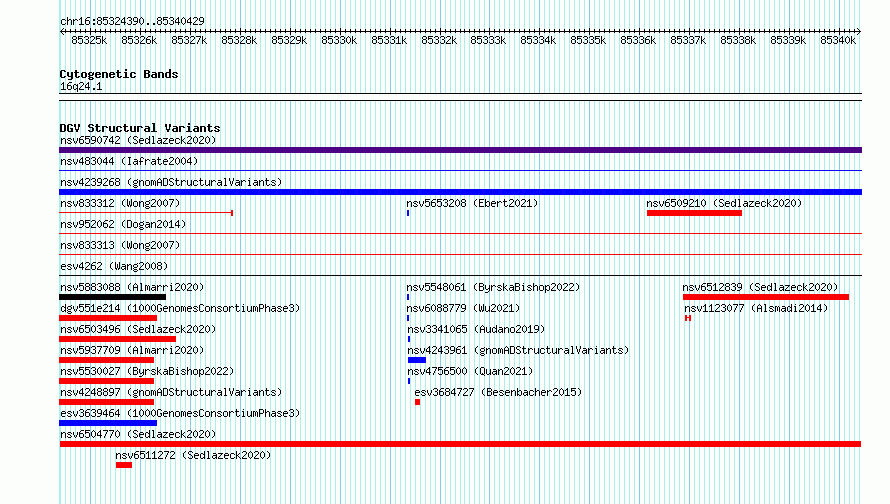The height and width of the screenshot is (504, 890).
Task: Click the nsv4239268 (gnomADStructuralVariants) label
Action: (171, 182)
